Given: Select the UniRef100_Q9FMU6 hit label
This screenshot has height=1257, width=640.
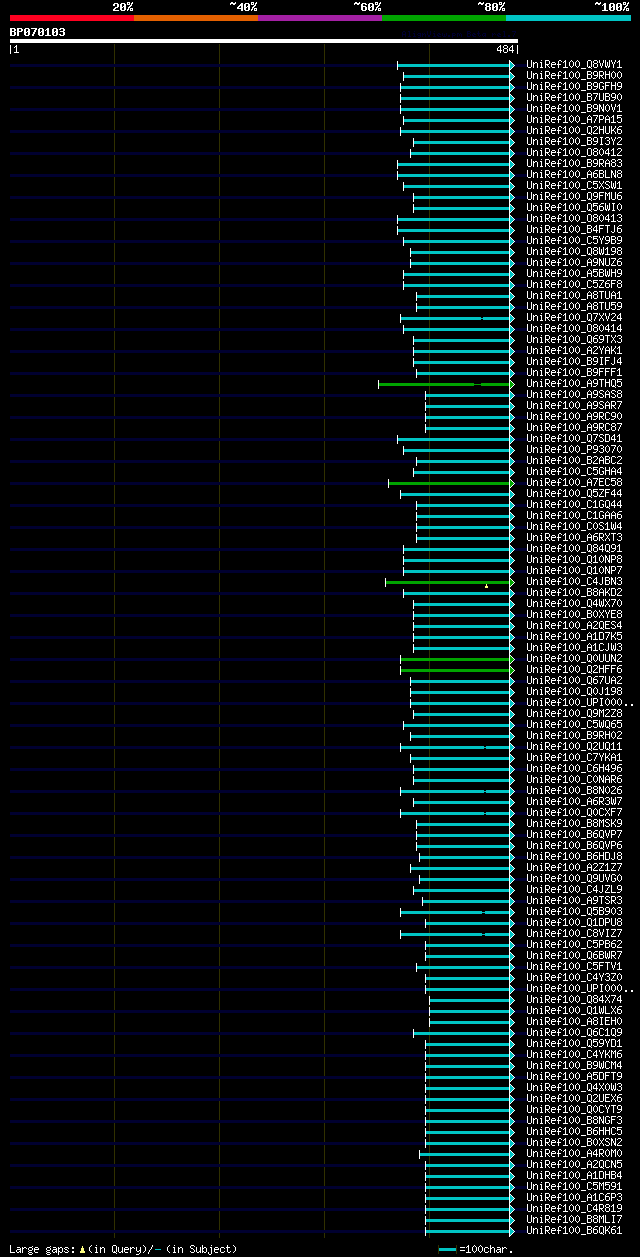Looking at the screenshot, I should (574, 196).
